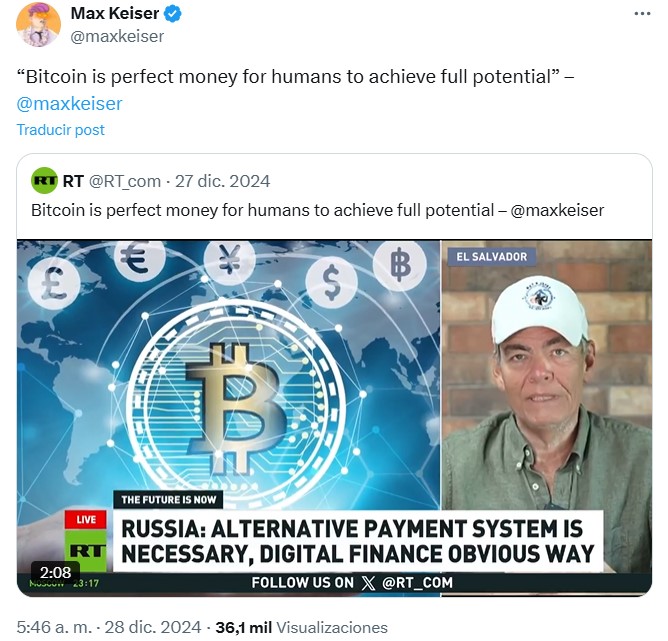Screen dimensions: 668x641
Task: Click the red LIVE badge in video
Action: 86,520
